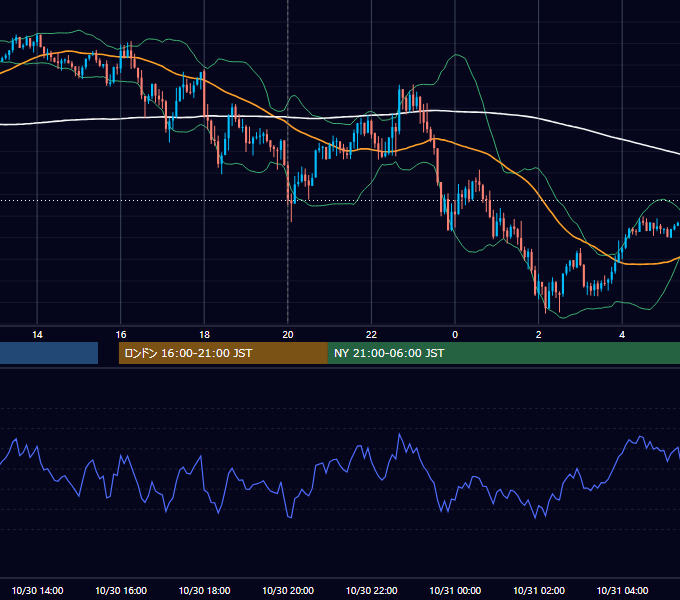
Task: Click the 10/30 16:00 date label
Action: (x=121, y=590)
